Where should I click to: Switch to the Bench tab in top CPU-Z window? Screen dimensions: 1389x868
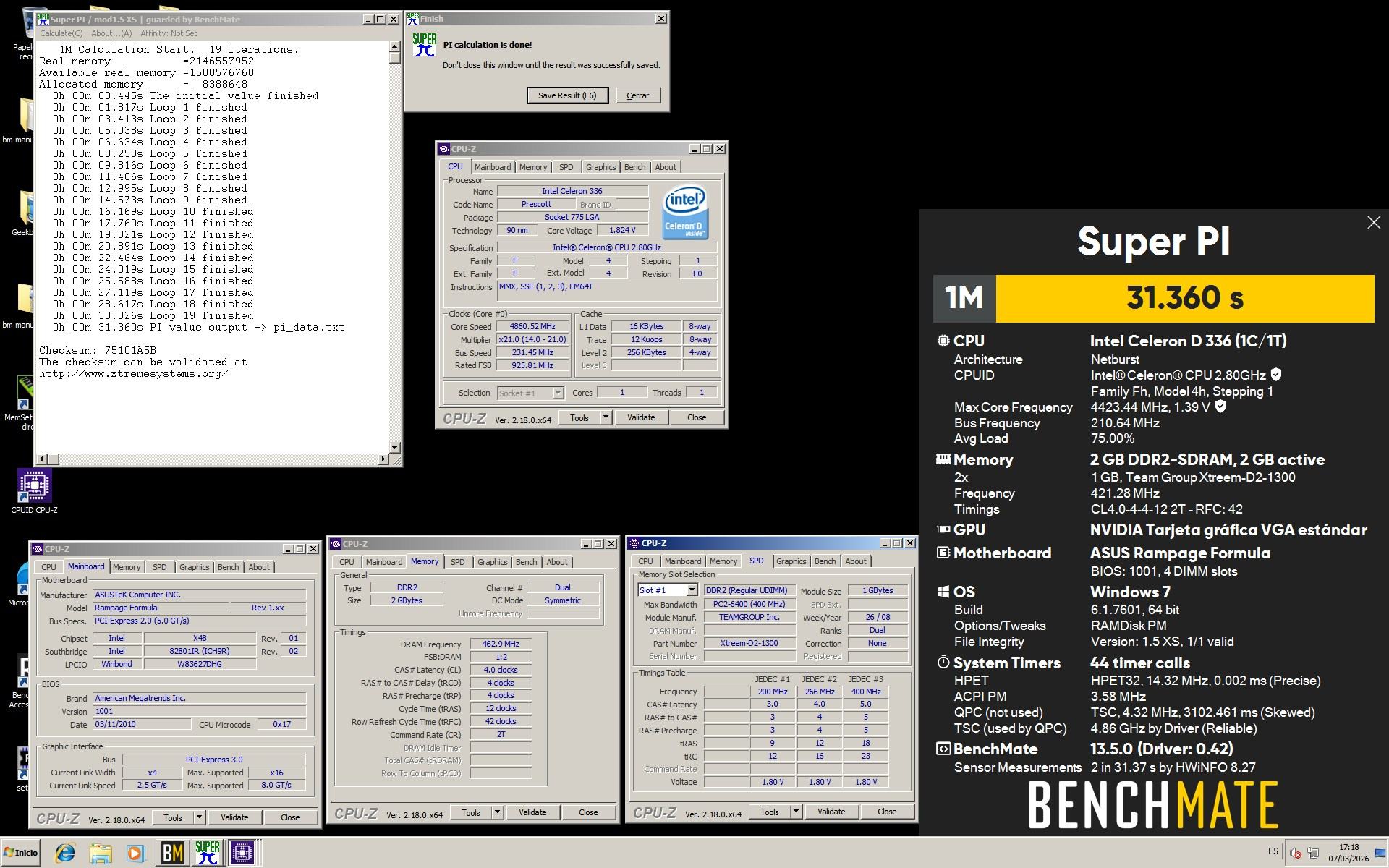coord(634,167)
